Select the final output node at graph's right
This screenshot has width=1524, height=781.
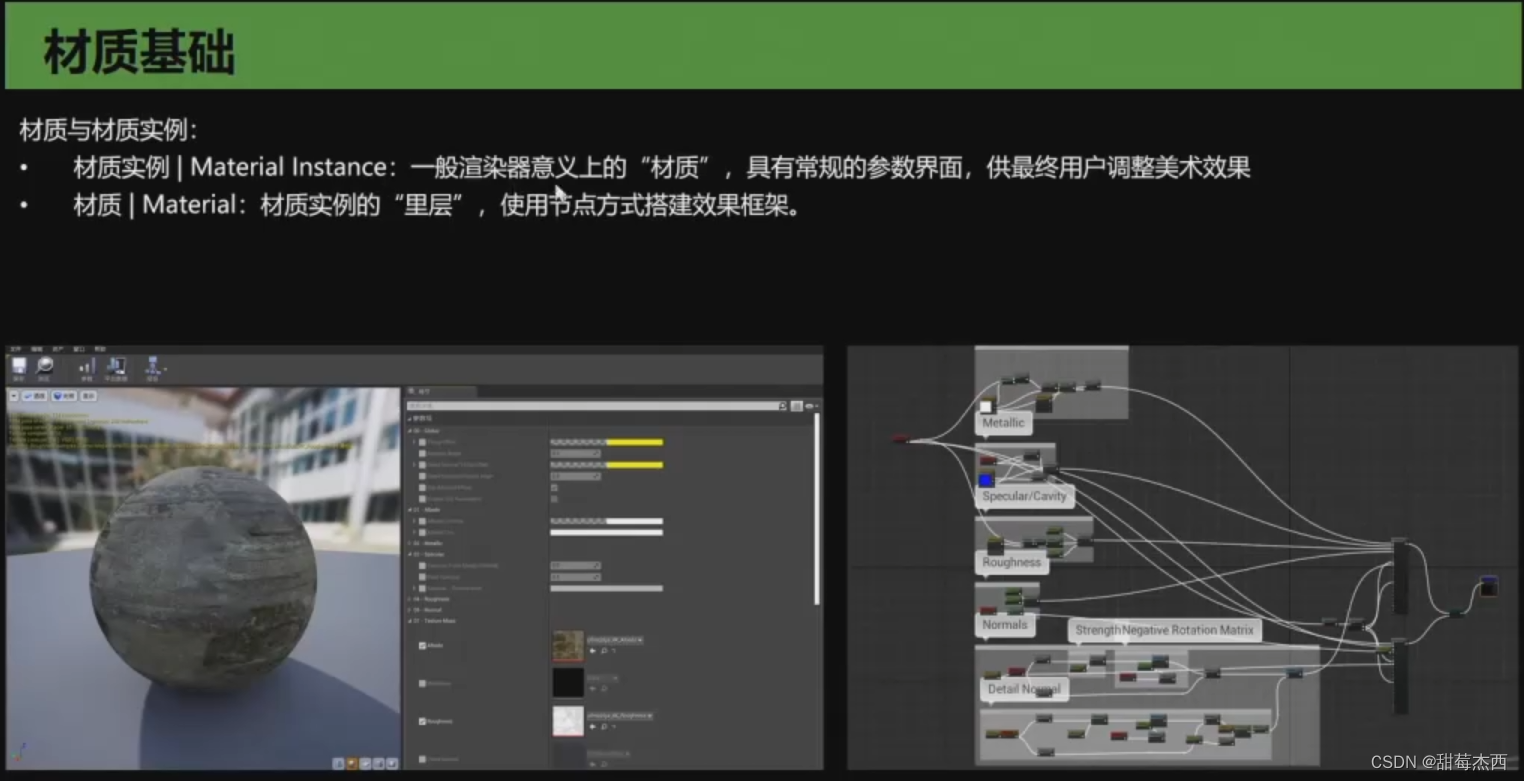click(1489, 586)
